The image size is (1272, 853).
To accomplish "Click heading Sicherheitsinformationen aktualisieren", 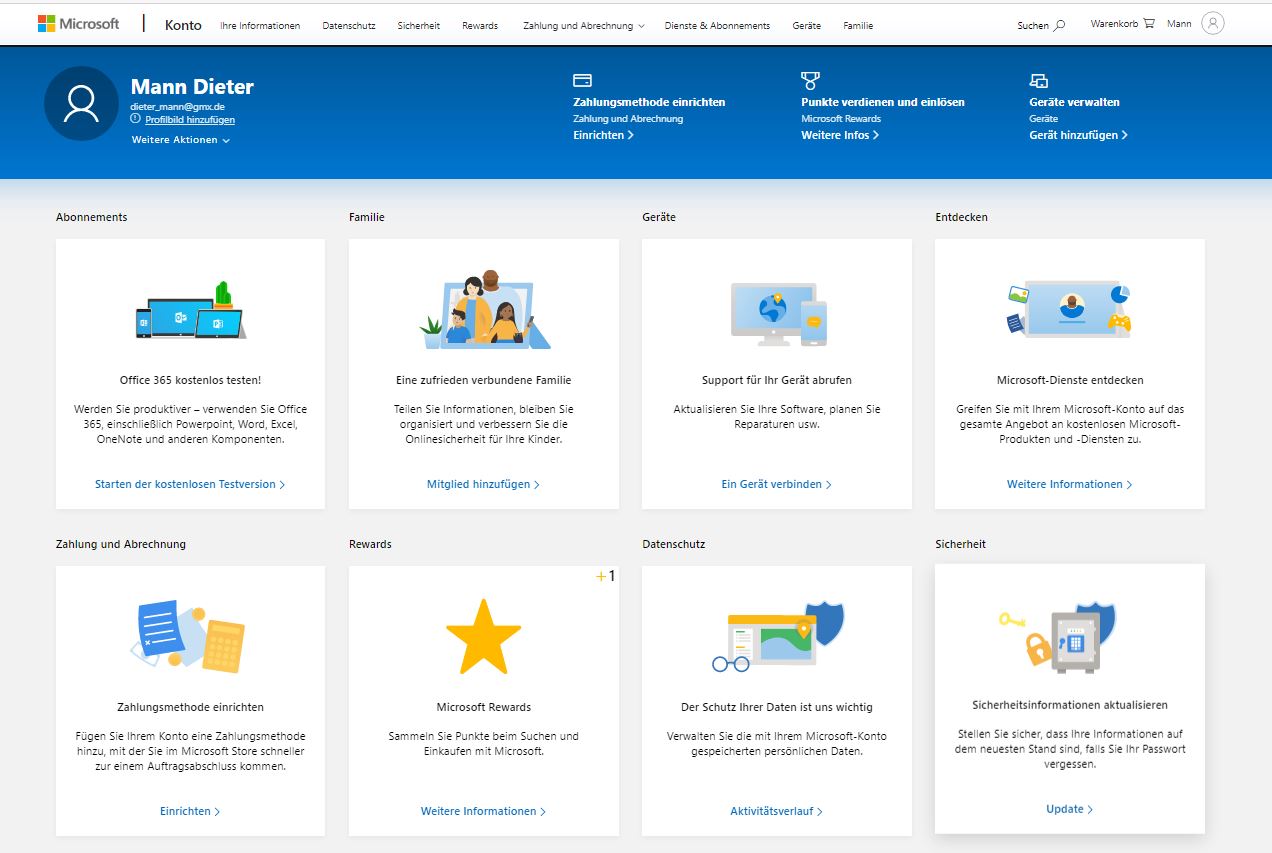I will click(1070, 705).
